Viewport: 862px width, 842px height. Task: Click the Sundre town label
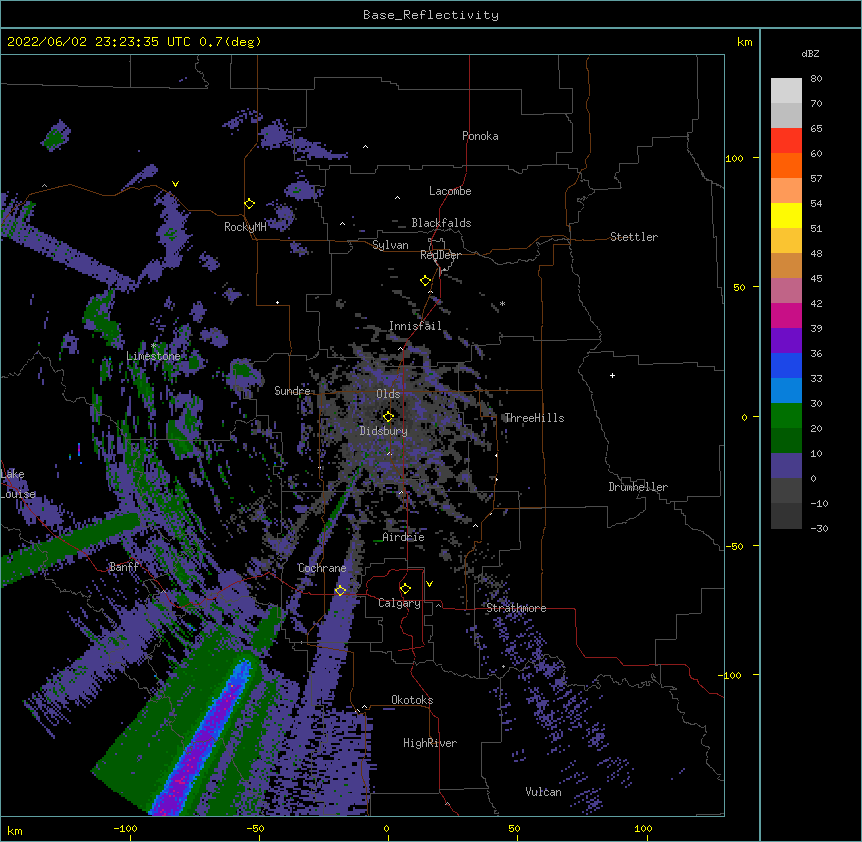point(292,391)
